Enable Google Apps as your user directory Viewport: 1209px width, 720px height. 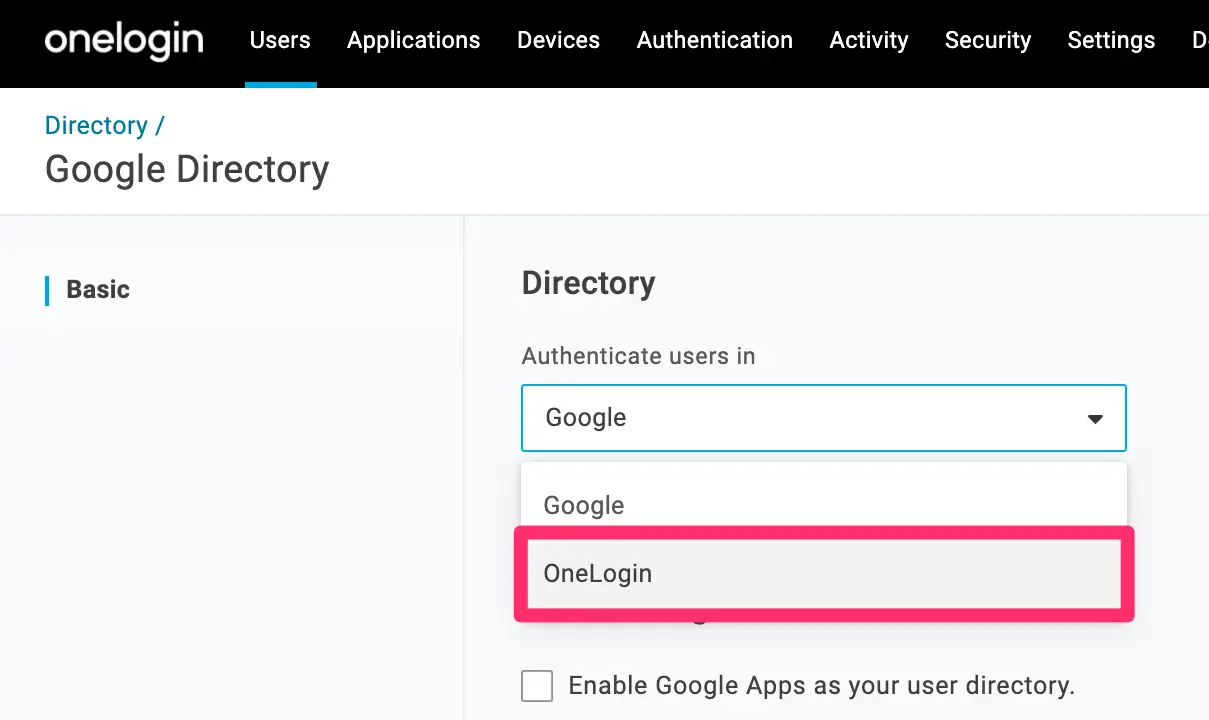(x=537, y=686)
